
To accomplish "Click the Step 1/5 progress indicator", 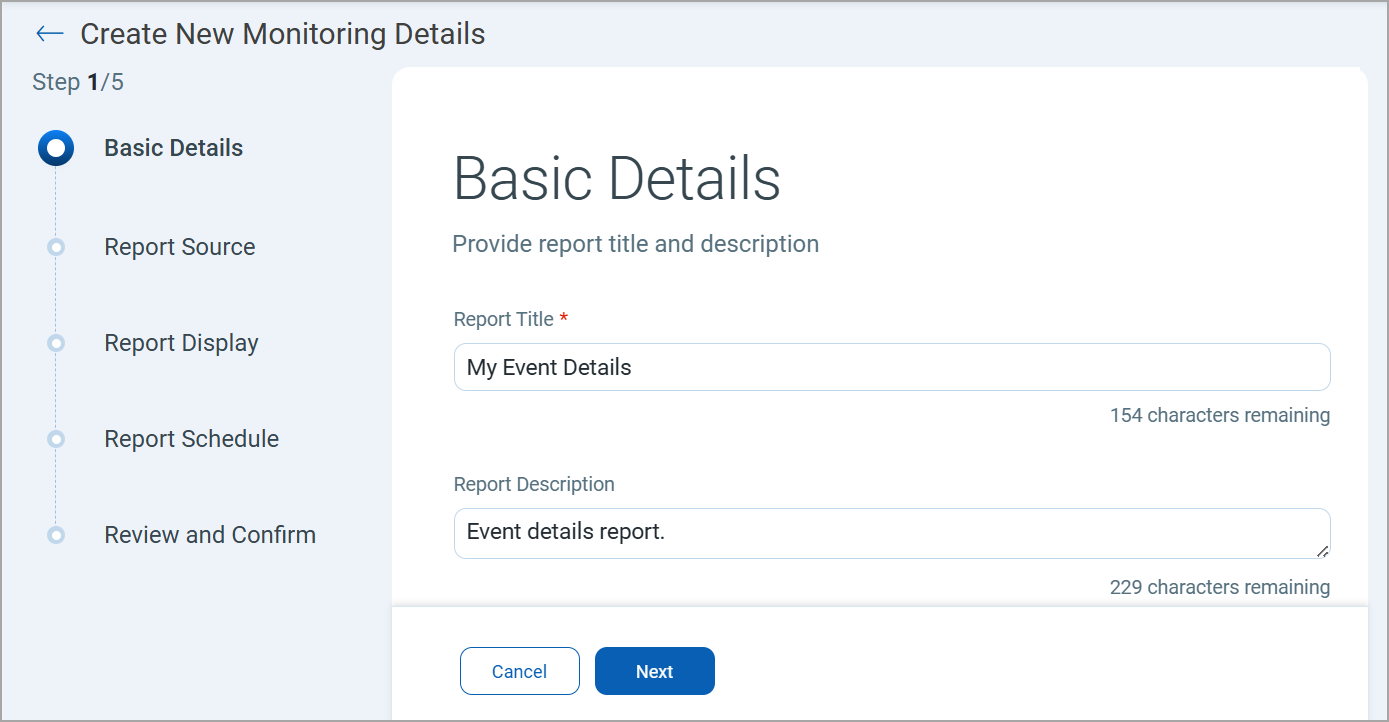I will [78, 82].
